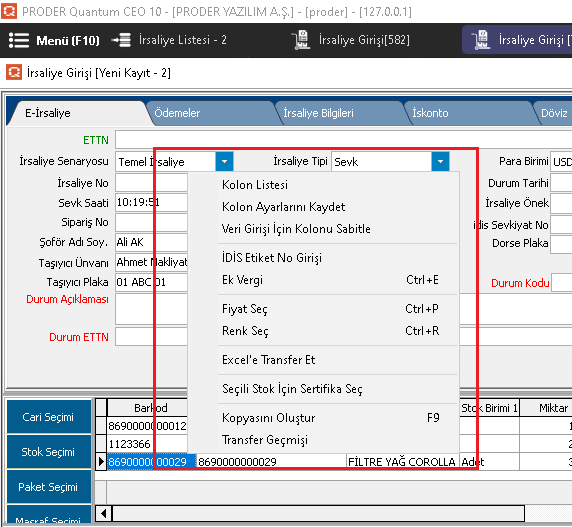Select Kolon Listesi from context menu
Image resolution: width=572 pixels, height=527 pixels.
[x=323, y=185]
